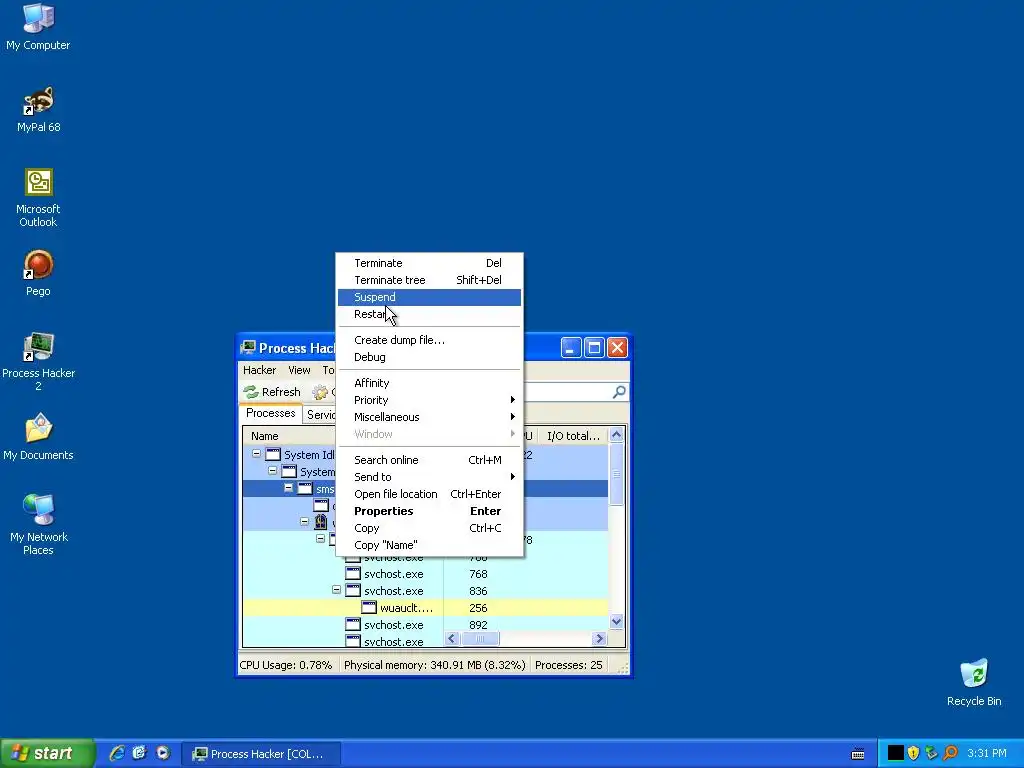Select the Pego desktop shortcut
This screenshot has height=768, width=1024.
38,273
